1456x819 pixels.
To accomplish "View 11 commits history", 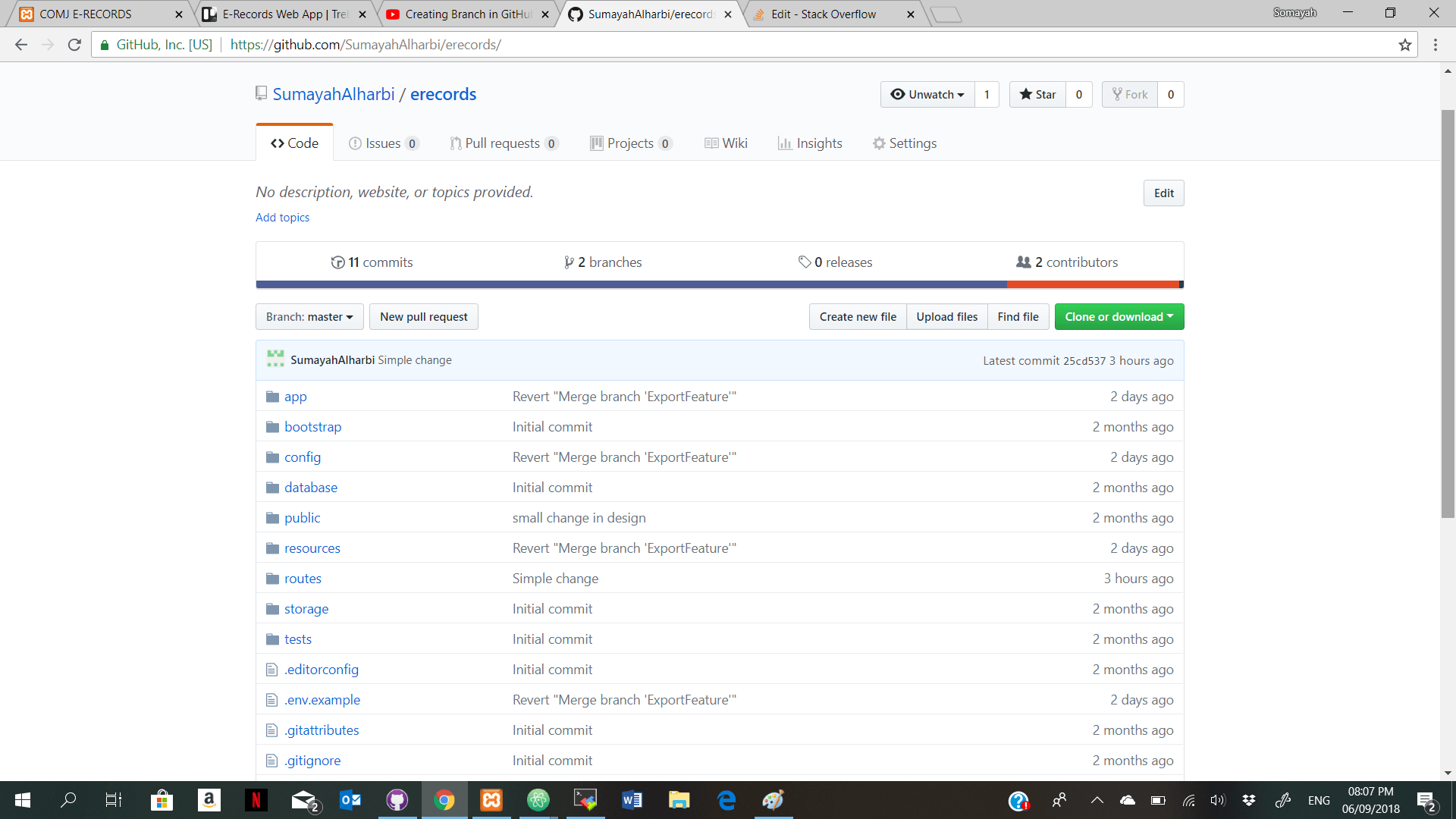I will [x=372, y=262].
